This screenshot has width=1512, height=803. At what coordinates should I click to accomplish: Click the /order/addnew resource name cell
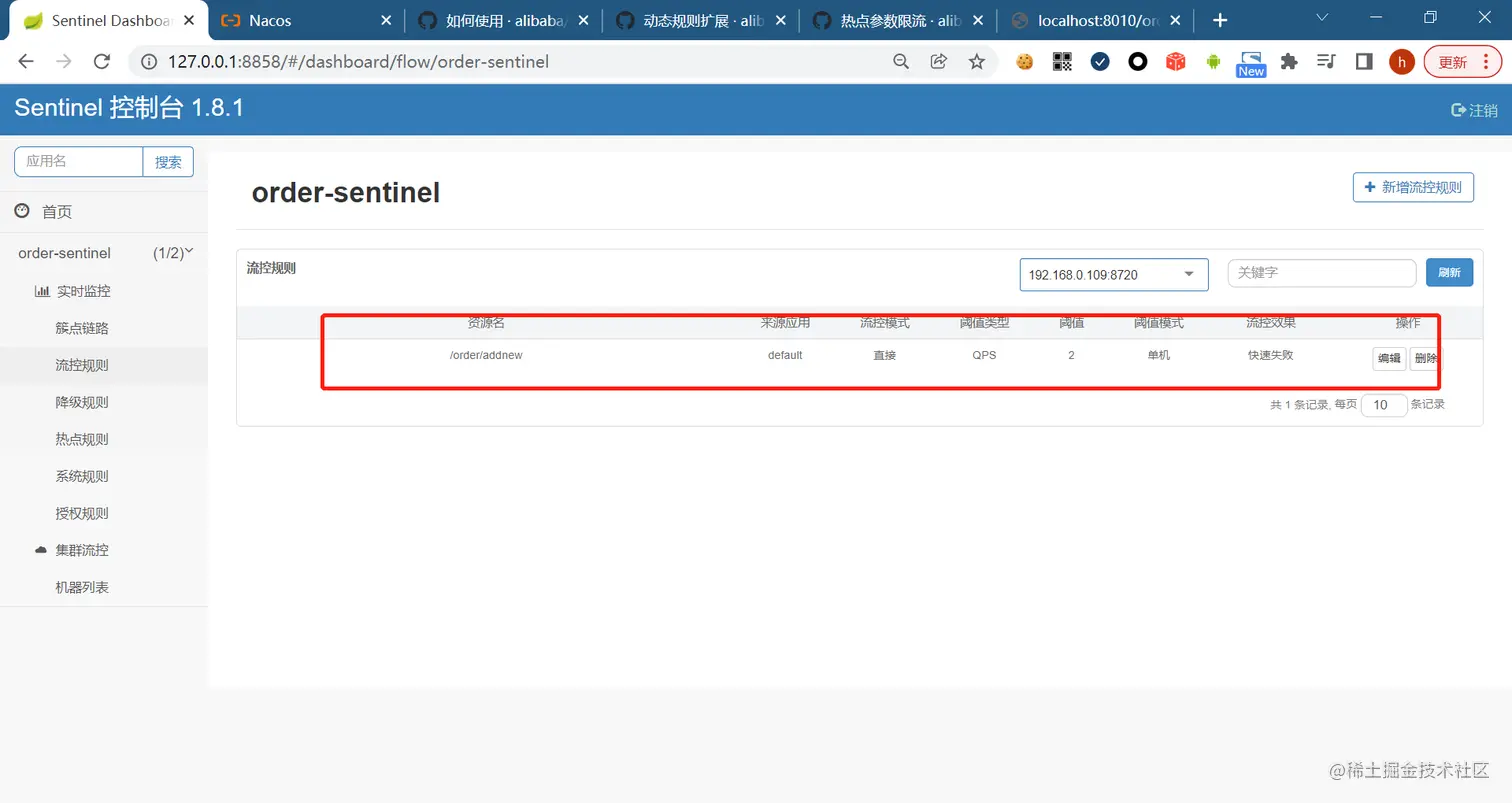pos(486,355)
